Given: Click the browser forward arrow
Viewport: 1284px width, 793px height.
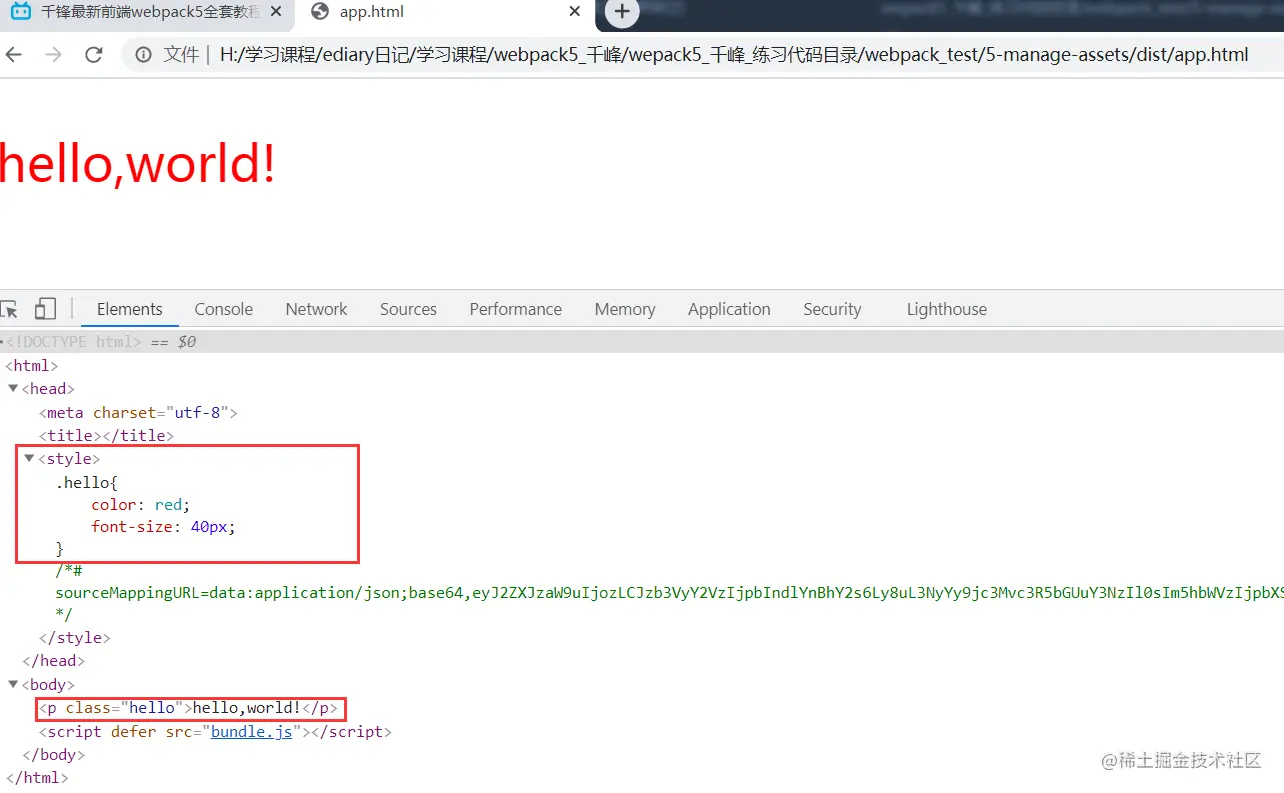Looking at the screenshot, I should [x=53, y=54].
